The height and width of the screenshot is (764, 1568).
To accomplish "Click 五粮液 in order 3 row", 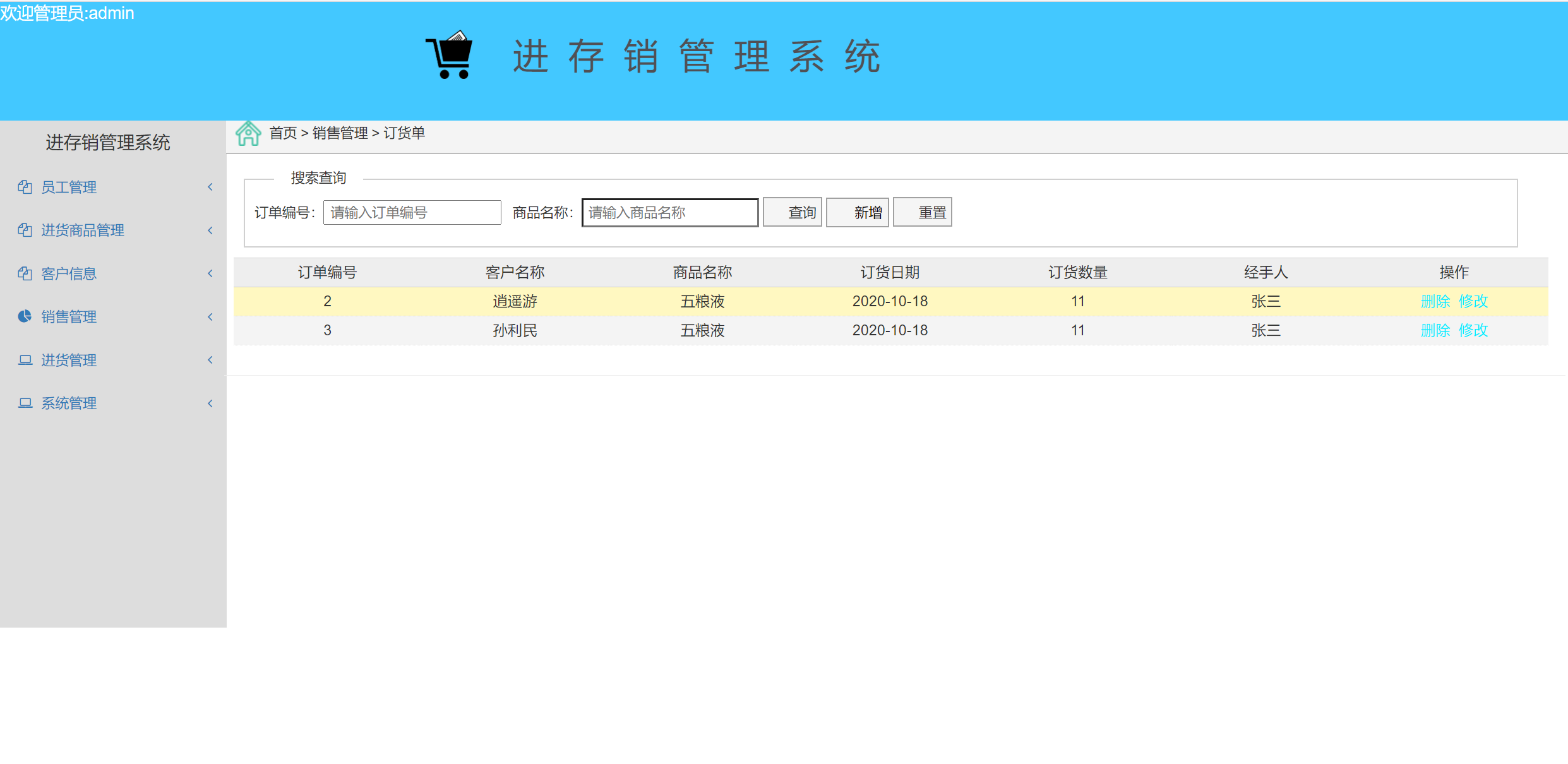I will pyautogui.click(x=702, y=330).
